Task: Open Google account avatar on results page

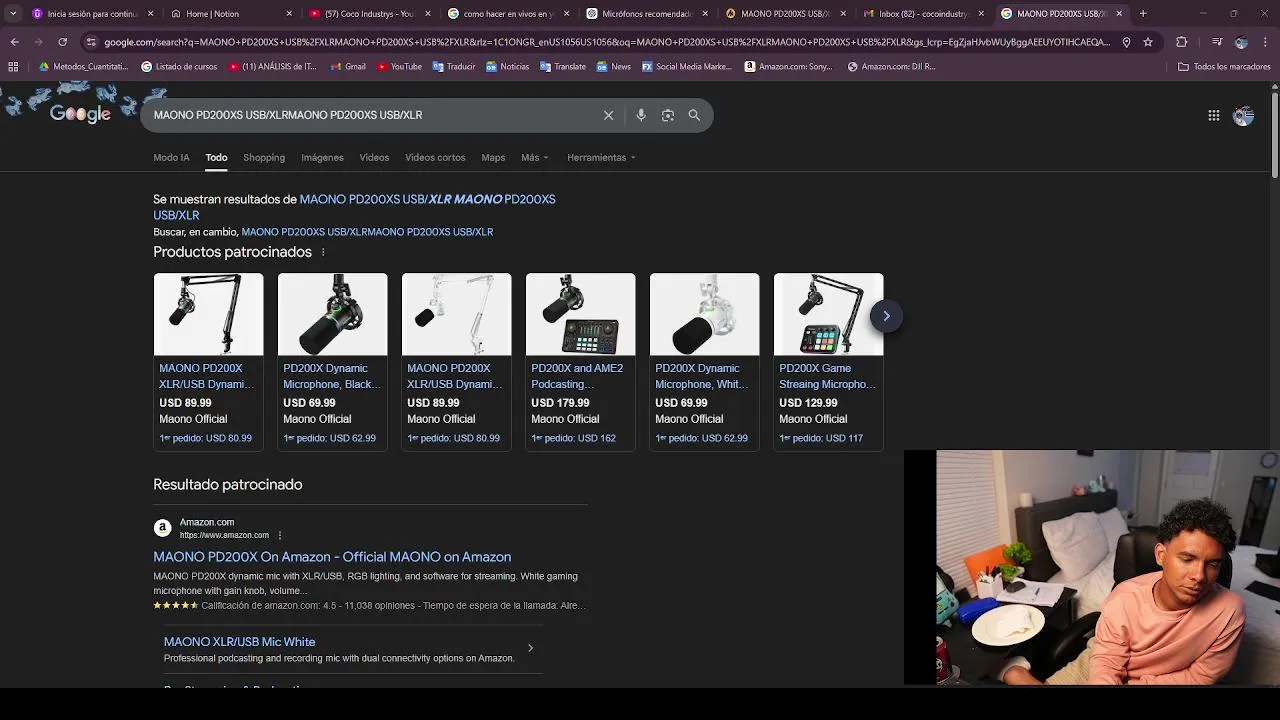Action: pos(1243,116)
